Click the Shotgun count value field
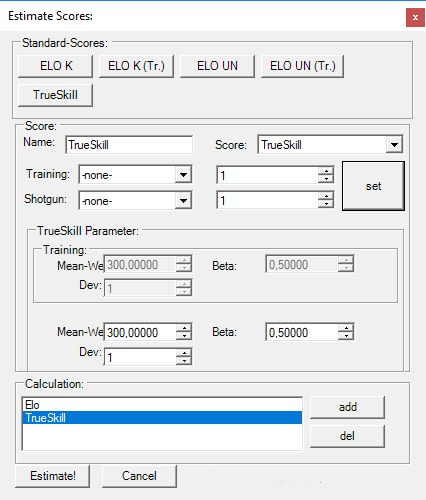Viewport: 426px width, 500px height. coord(268,200)
